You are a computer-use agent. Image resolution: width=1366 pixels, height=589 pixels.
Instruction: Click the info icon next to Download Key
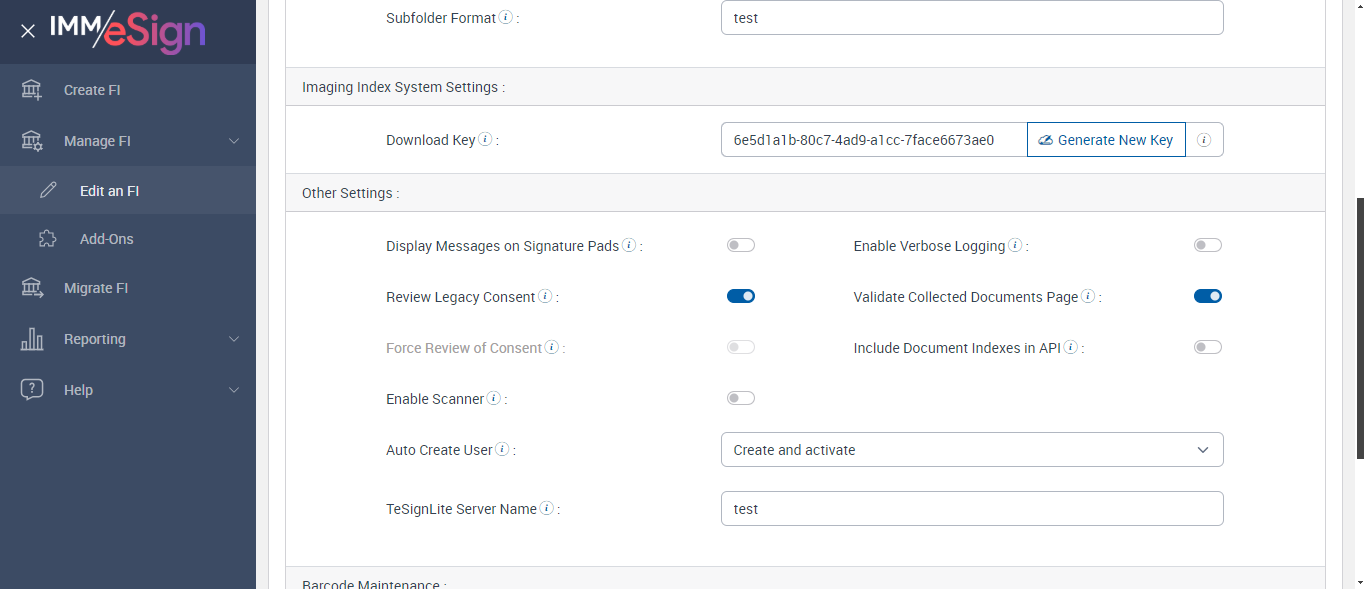[x=485, y=140]
